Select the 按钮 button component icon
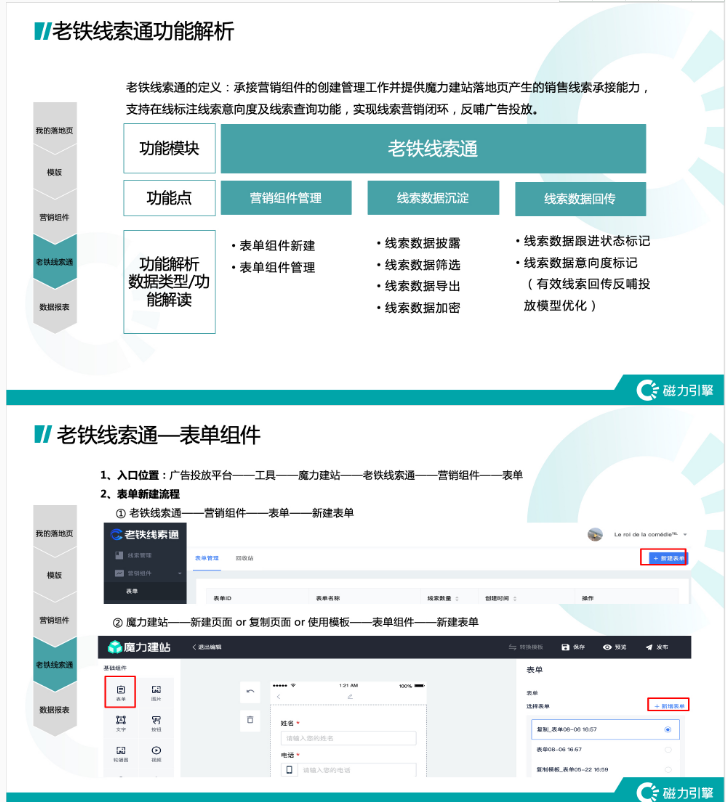The height and width of the screenshot is (802, 726). pyautogui.click(x=156, y=720)
